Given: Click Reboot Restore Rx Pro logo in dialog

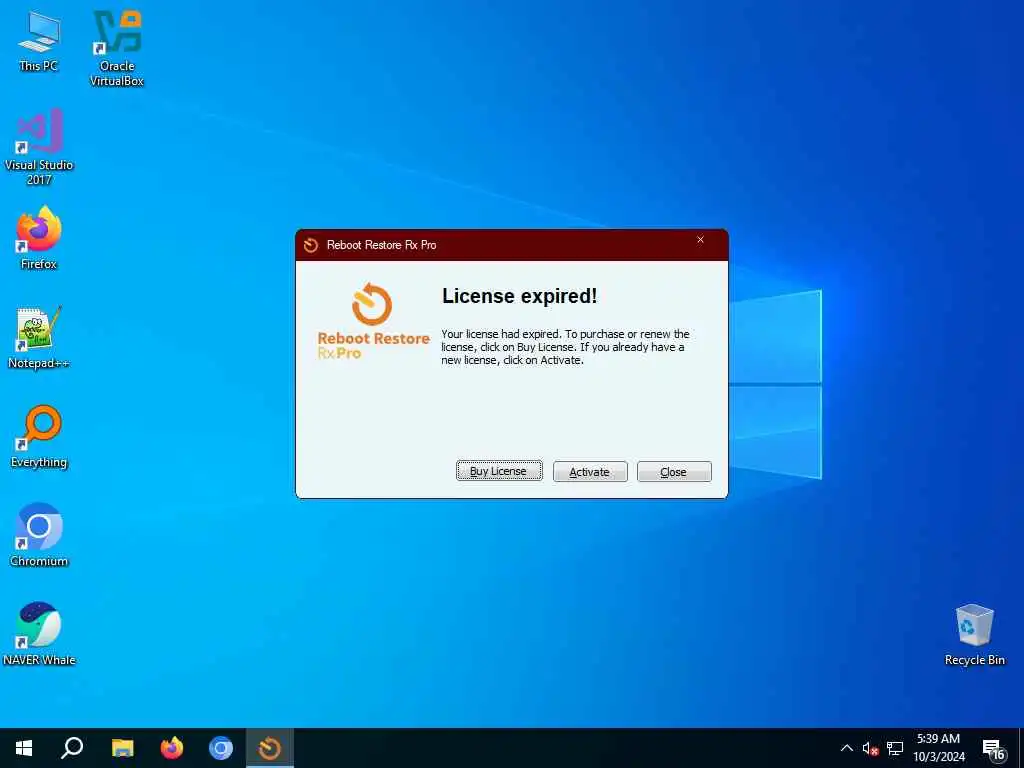Looking at the screenshot, I should (373, 321).
